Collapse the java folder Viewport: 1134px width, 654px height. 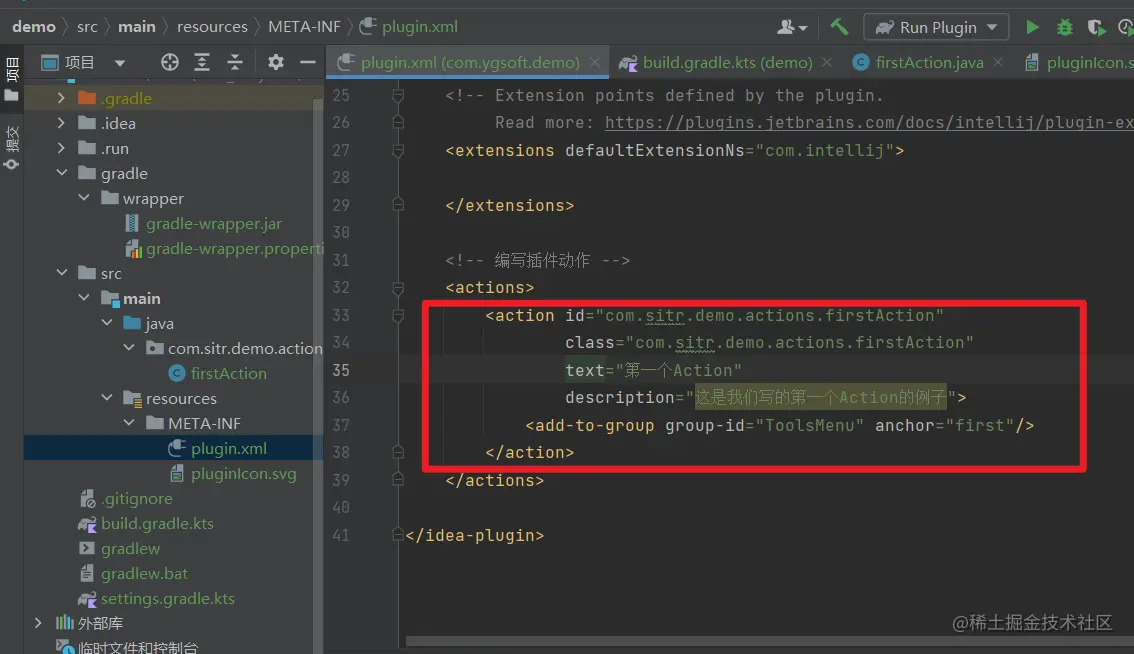(107, 323)
